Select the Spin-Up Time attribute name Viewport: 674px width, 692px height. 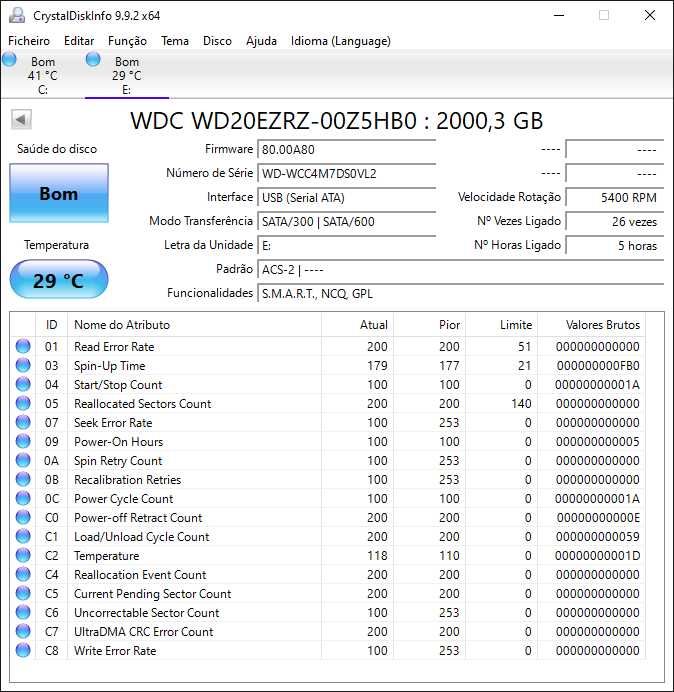(x=109, y=366)
